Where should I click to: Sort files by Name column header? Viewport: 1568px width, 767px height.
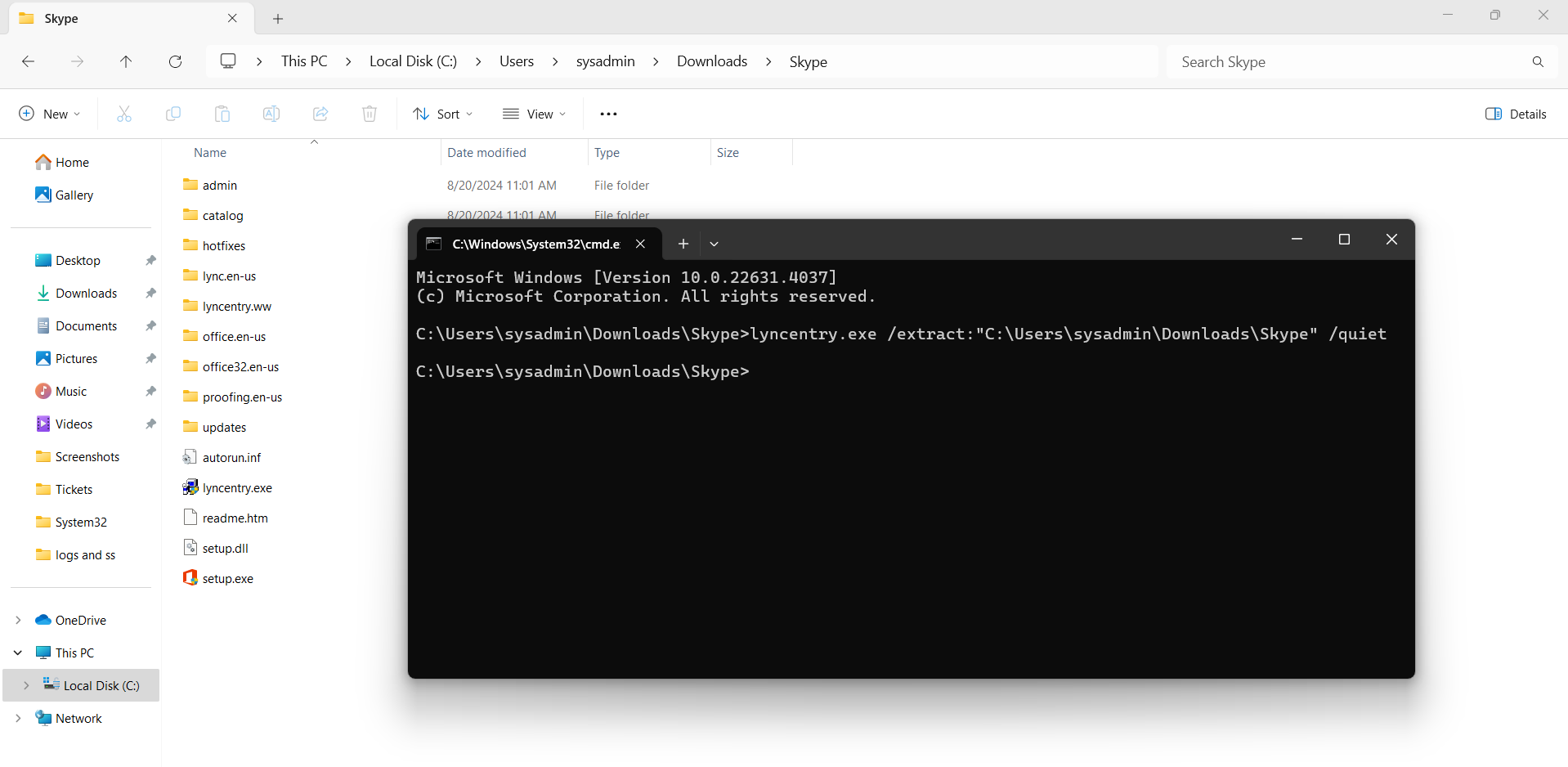pos(210,153)
